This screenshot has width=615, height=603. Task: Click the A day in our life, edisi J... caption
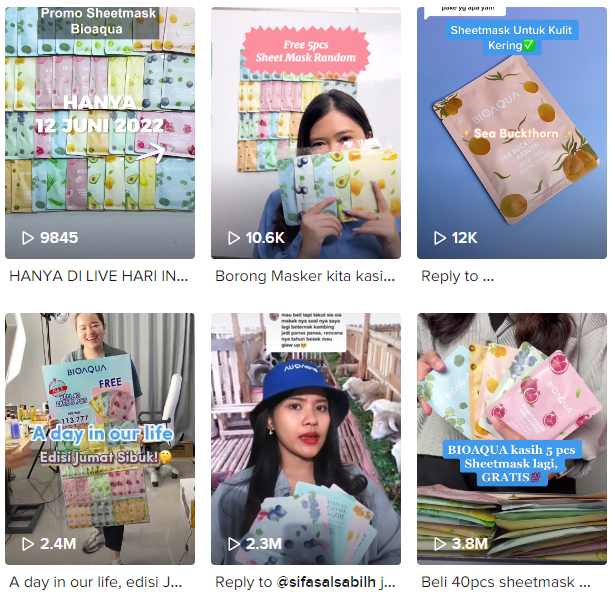96,582
